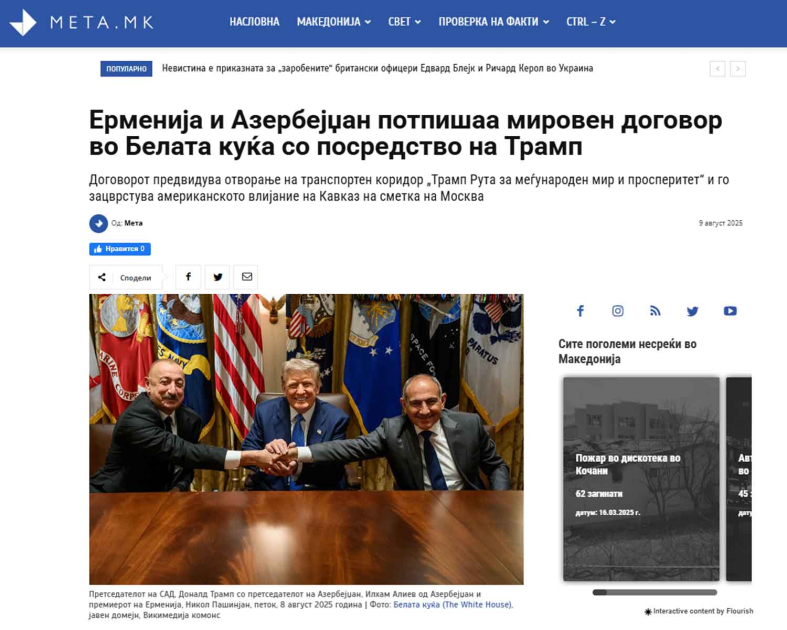Show next popular headline arrow
787x630 pixels.
[738, 69]
